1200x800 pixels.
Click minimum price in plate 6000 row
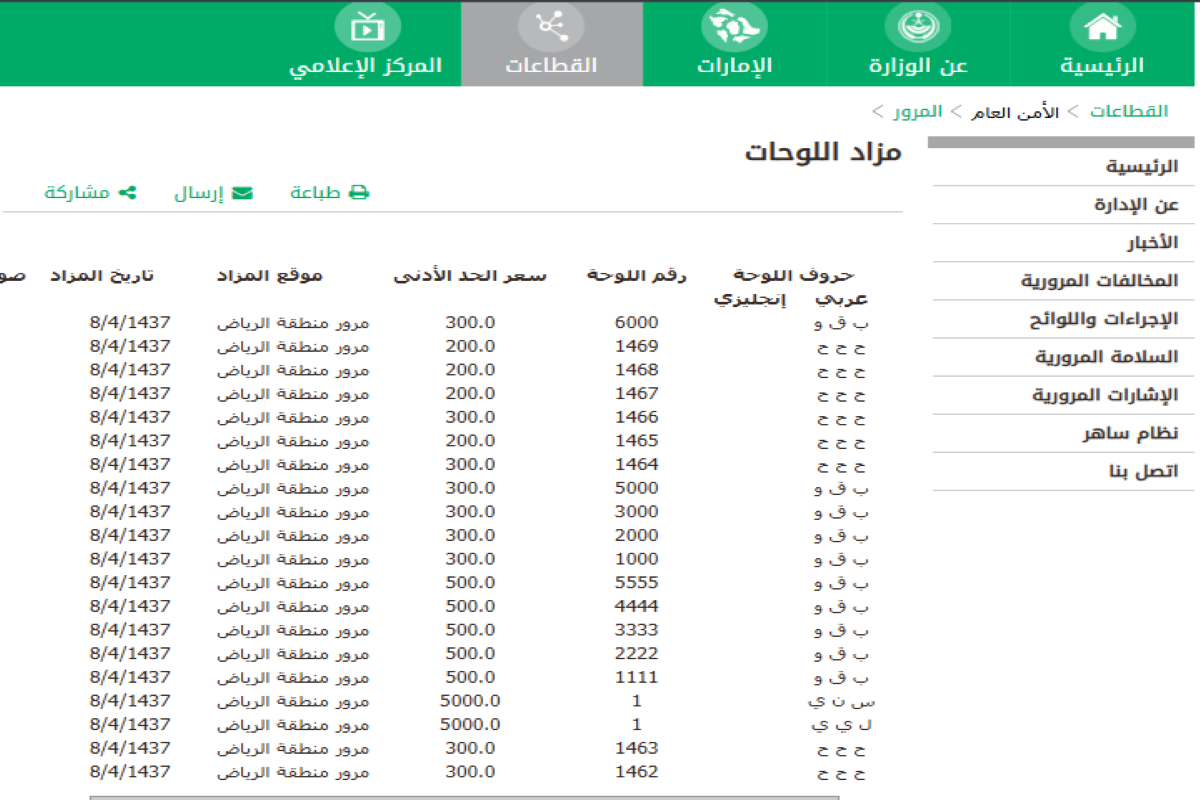pos(470,323)
